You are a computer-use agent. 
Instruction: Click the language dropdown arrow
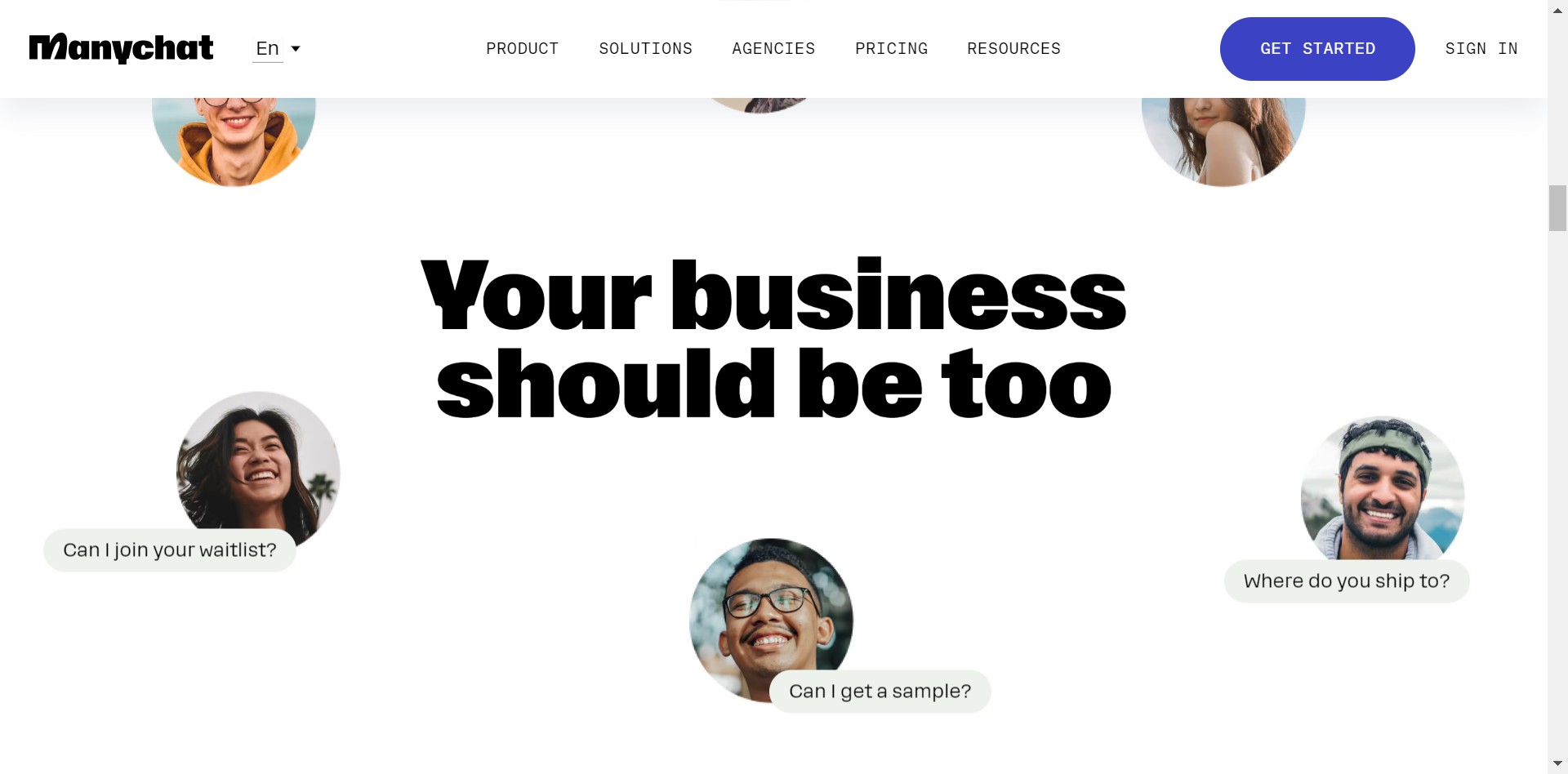pos(296,49)
